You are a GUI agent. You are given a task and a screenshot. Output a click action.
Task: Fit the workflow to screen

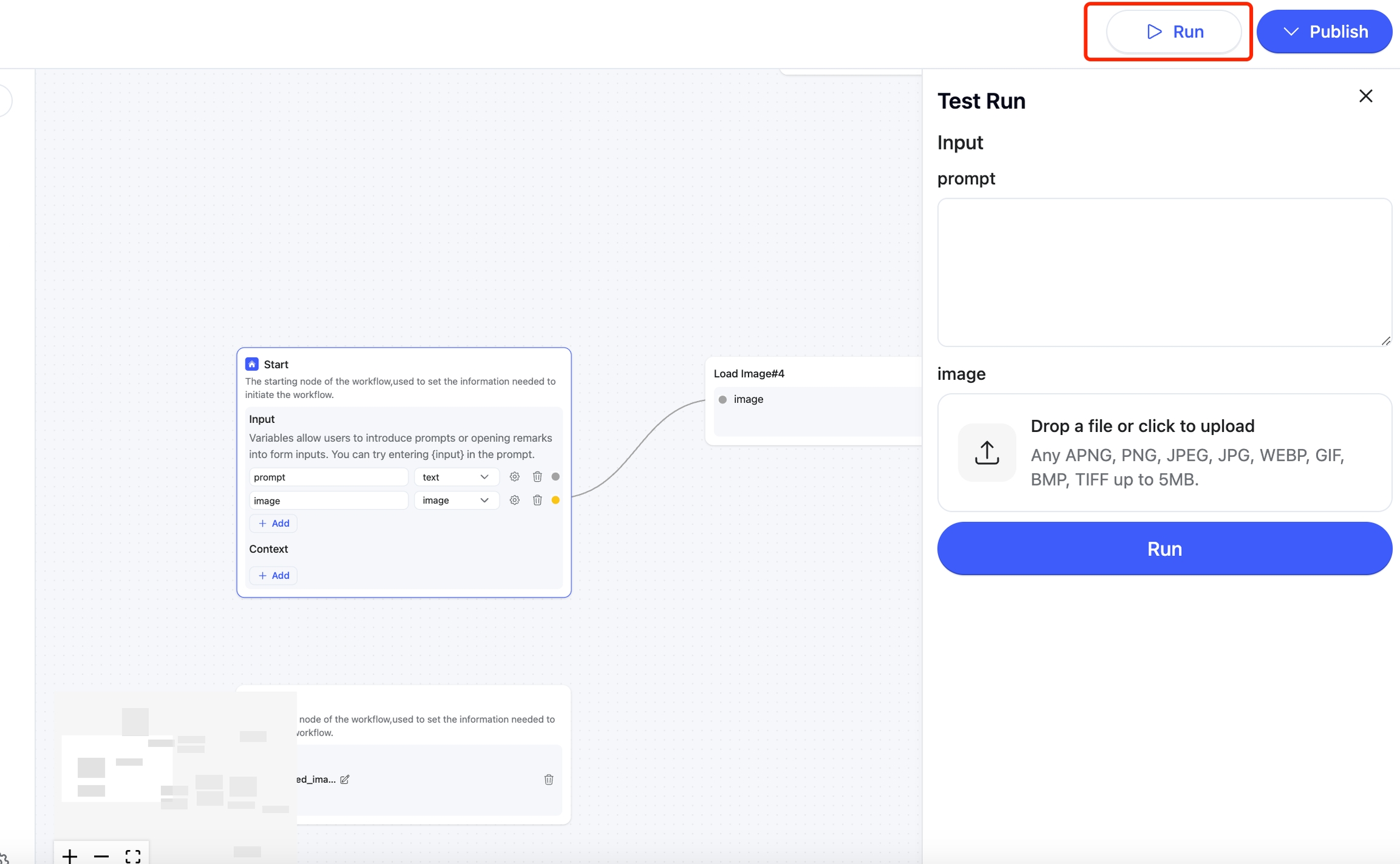[x=133, y=855]
